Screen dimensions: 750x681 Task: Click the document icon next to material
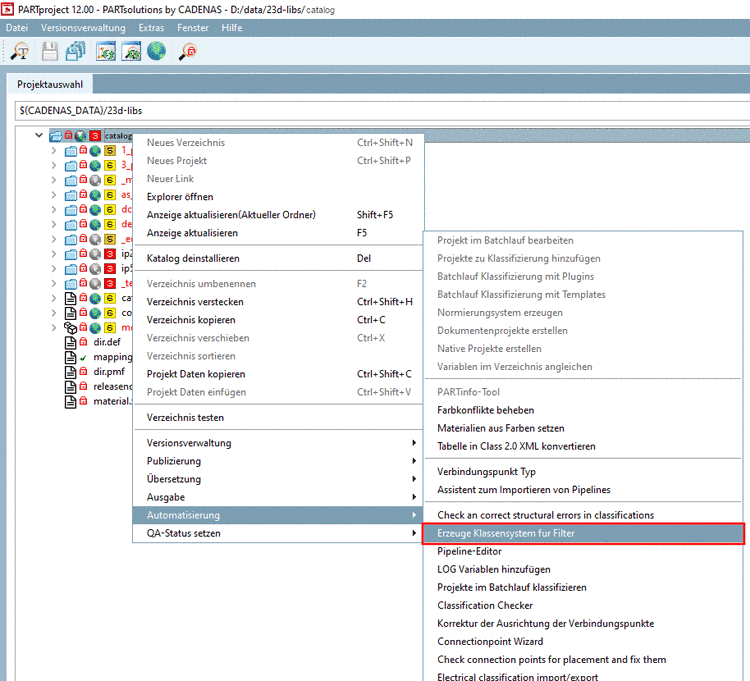click(70, 402)
